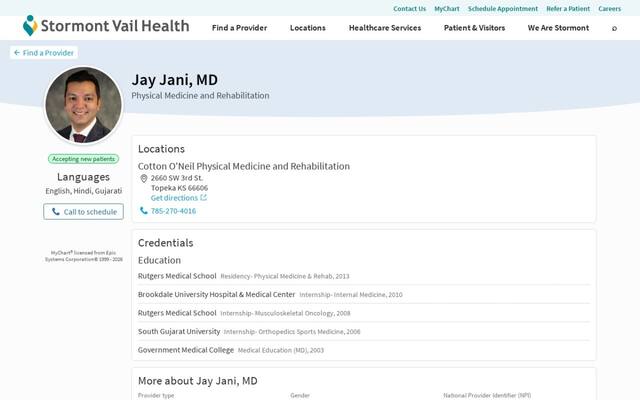The height and width of the screenshot is (400, 640).
Task: Open the Patient & Visitors menu
Action: [x=474, y=28]
